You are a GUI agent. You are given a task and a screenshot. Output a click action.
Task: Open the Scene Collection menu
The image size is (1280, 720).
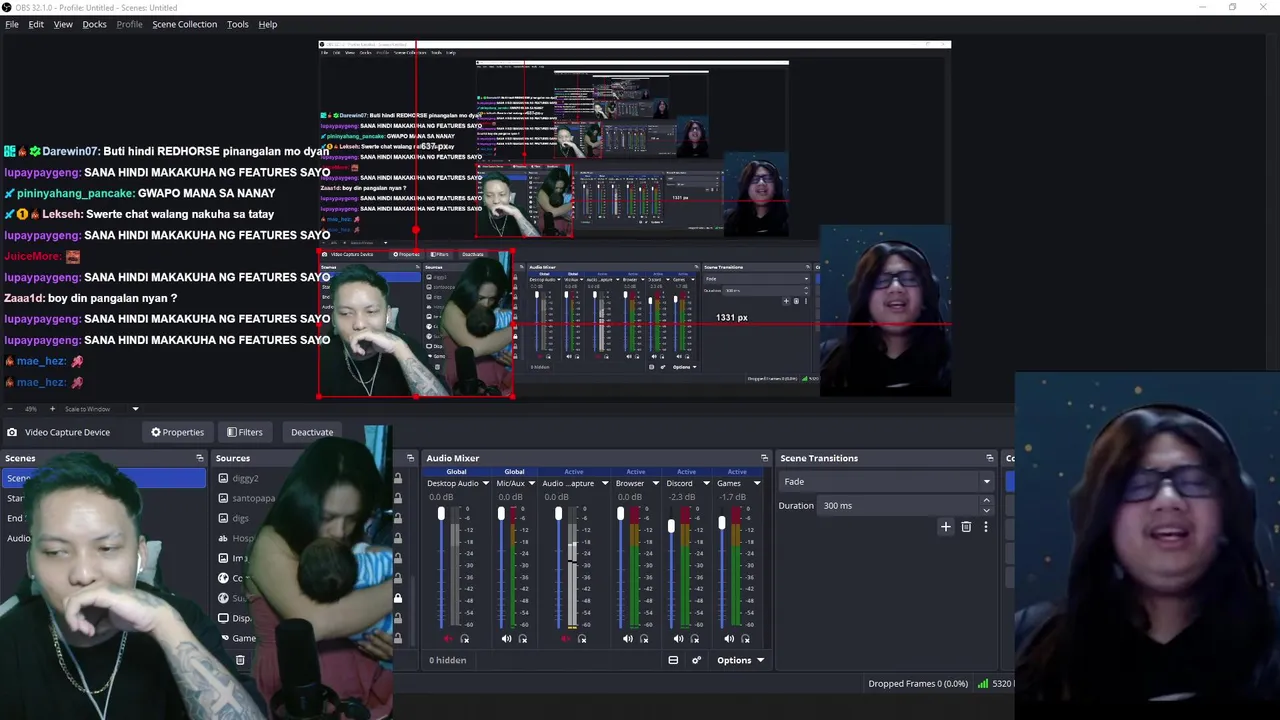click(184, 24)
